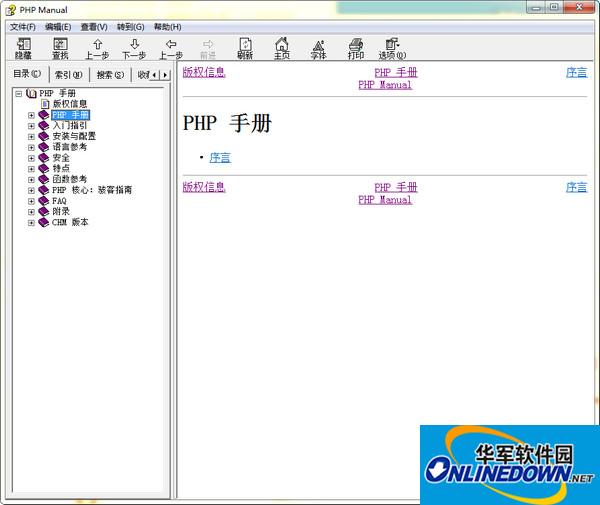Expand the 特点 tree node

31,168
